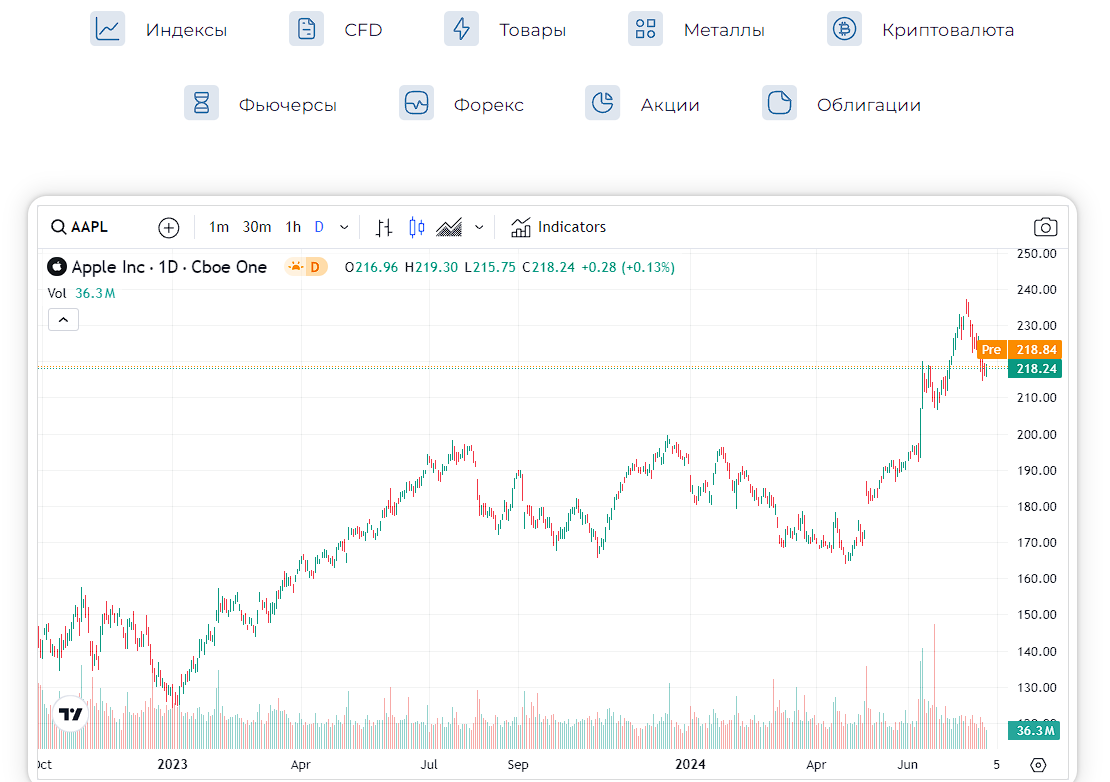Open the Indicators menu

coord(559,227)
